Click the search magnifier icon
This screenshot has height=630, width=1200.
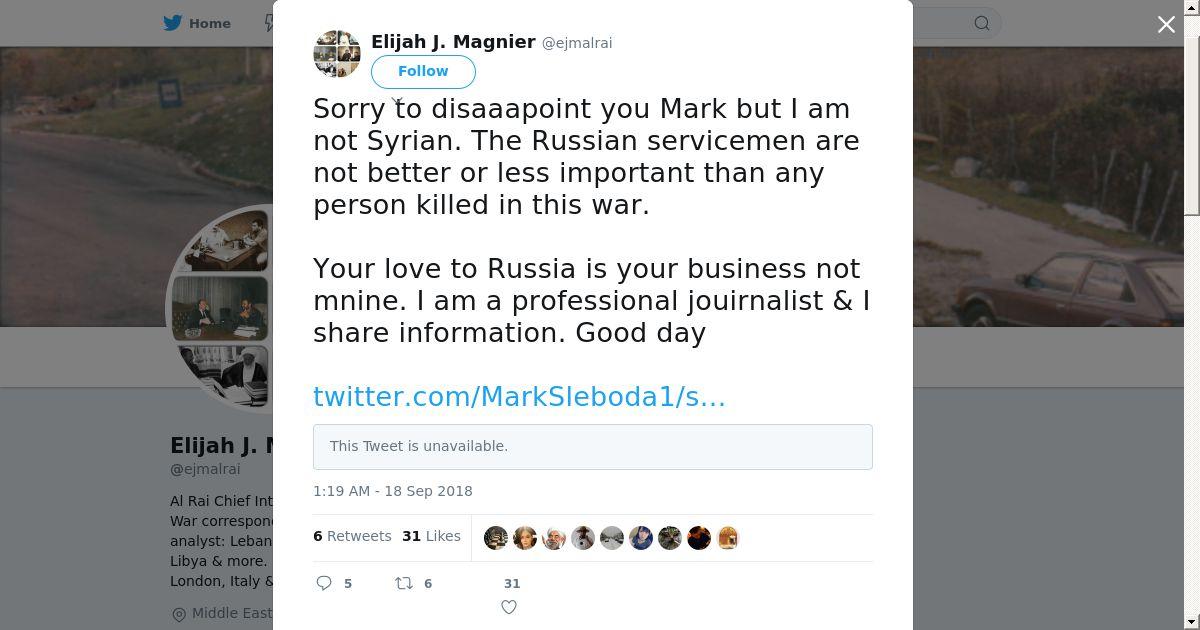(x=982, y=23)
